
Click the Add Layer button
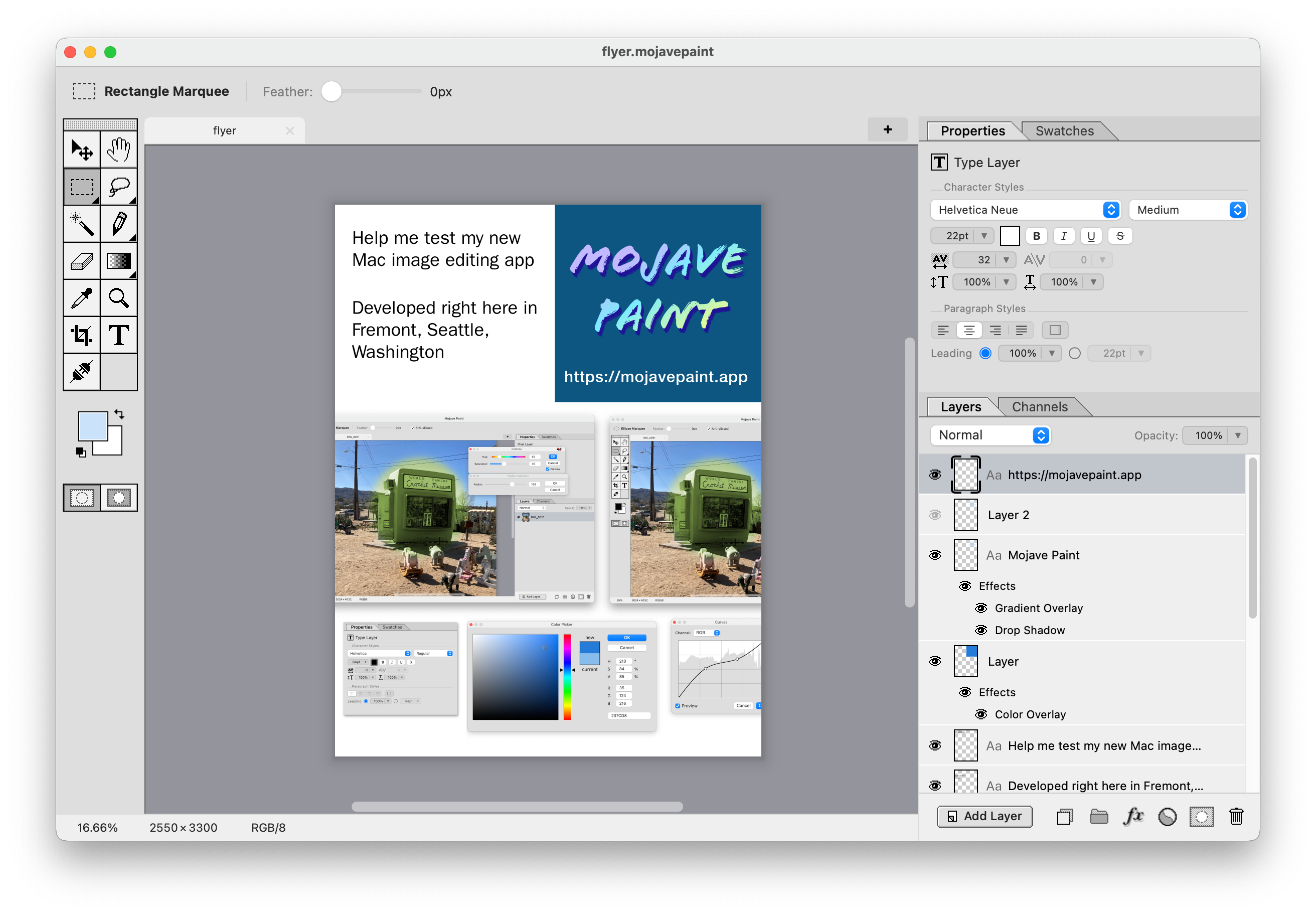coord(984,816)
